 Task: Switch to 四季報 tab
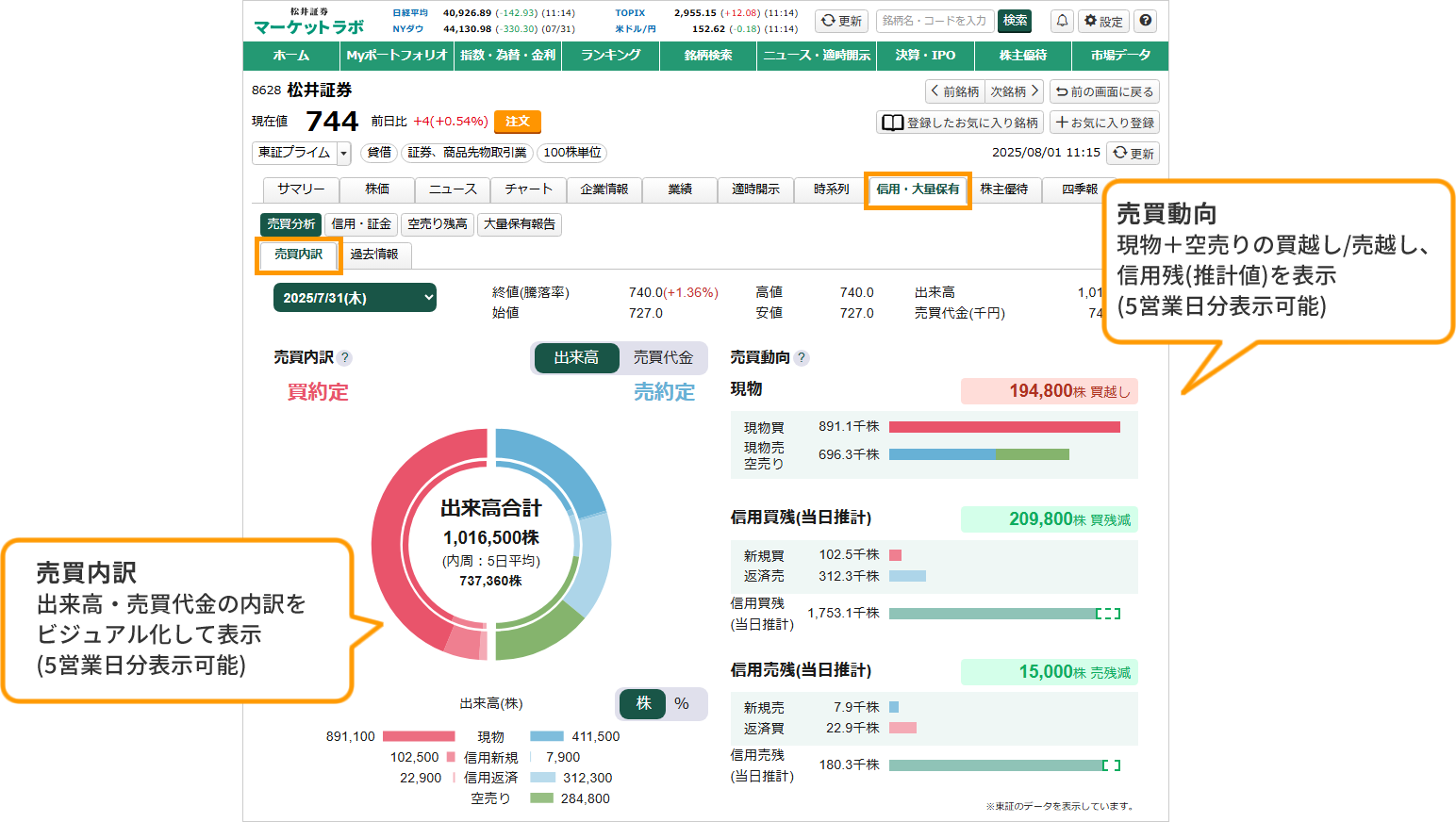(1080, 189)
